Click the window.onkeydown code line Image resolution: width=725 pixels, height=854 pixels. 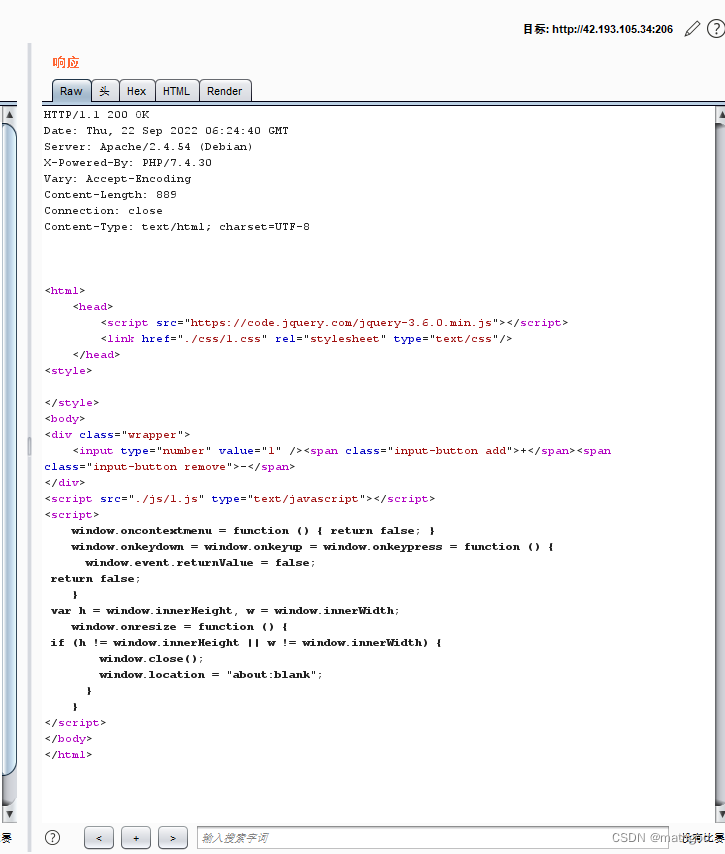[x=312, y=547]
